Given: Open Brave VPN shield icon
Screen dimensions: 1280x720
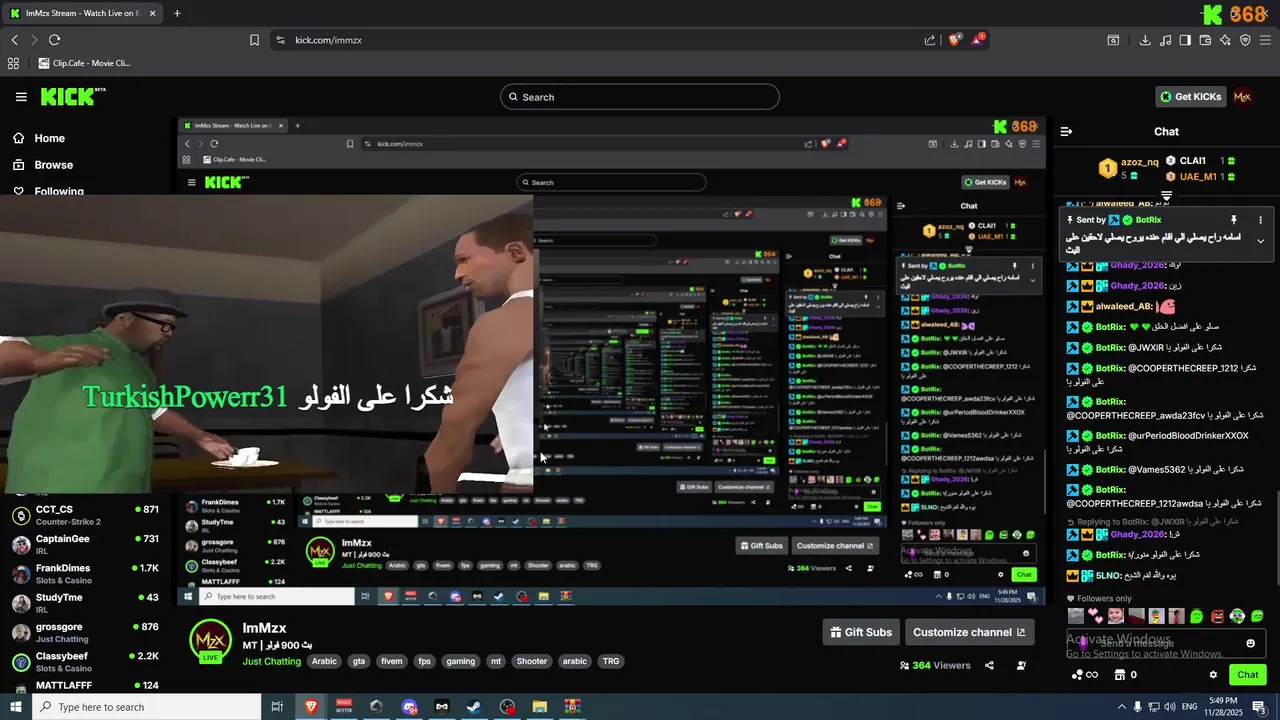Looking at the screenshot, I should 1245,40.
